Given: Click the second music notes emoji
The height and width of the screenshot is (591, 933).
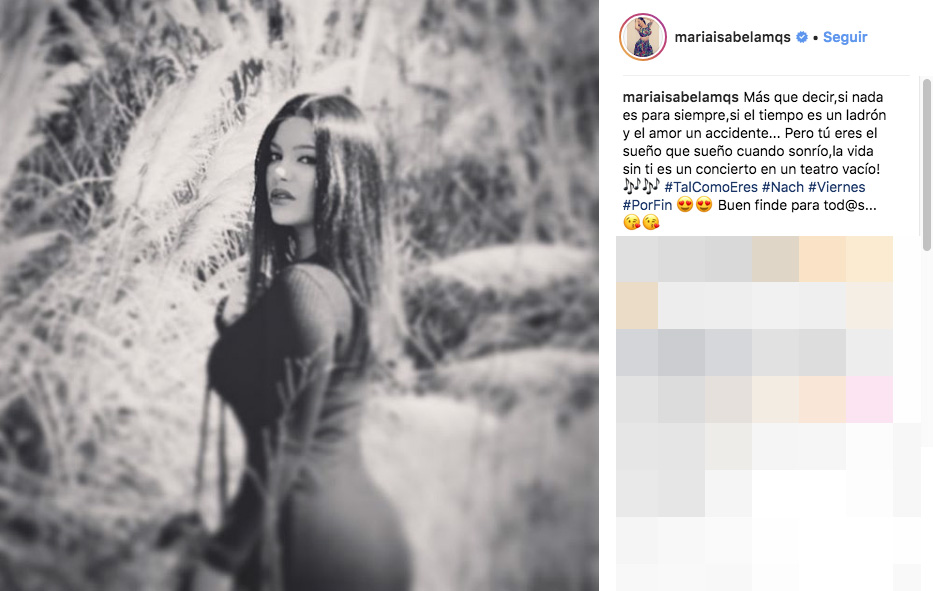Looking at the screenshot, I should (650, 186).
